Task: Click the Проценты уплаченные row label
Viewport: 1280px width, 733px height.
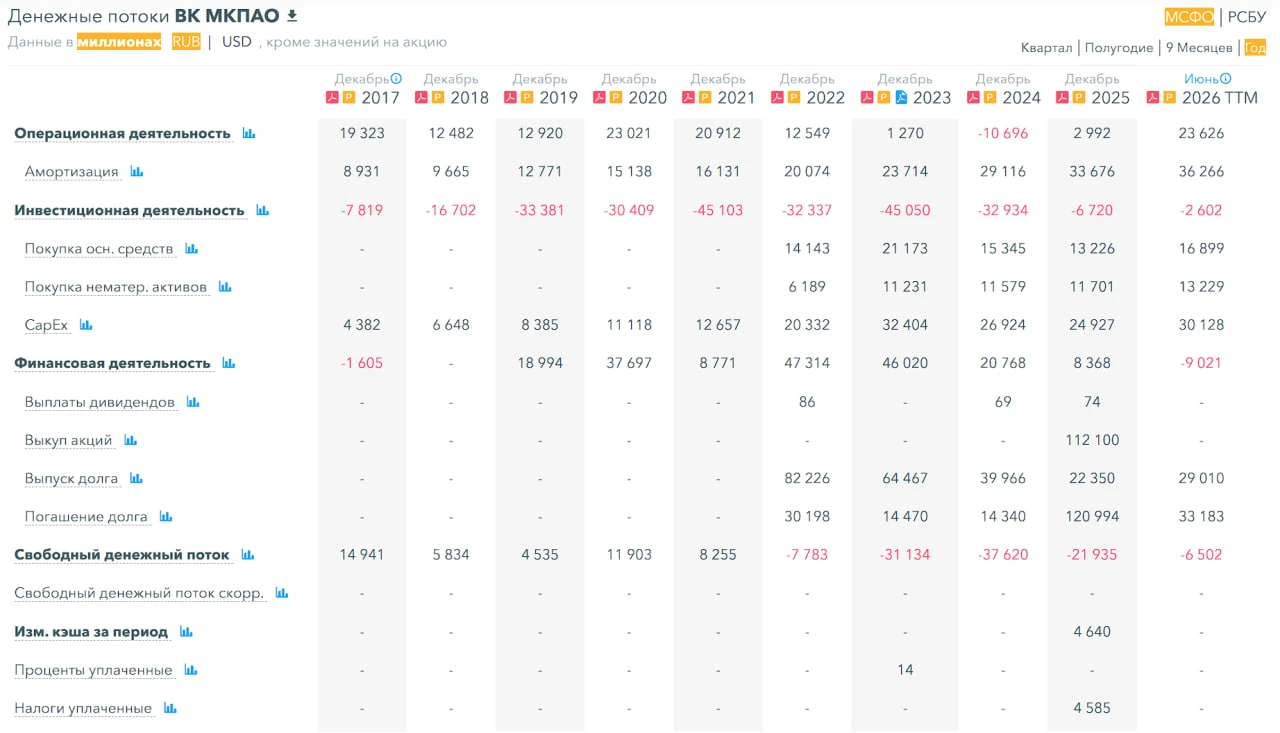Action: [93, 670]
